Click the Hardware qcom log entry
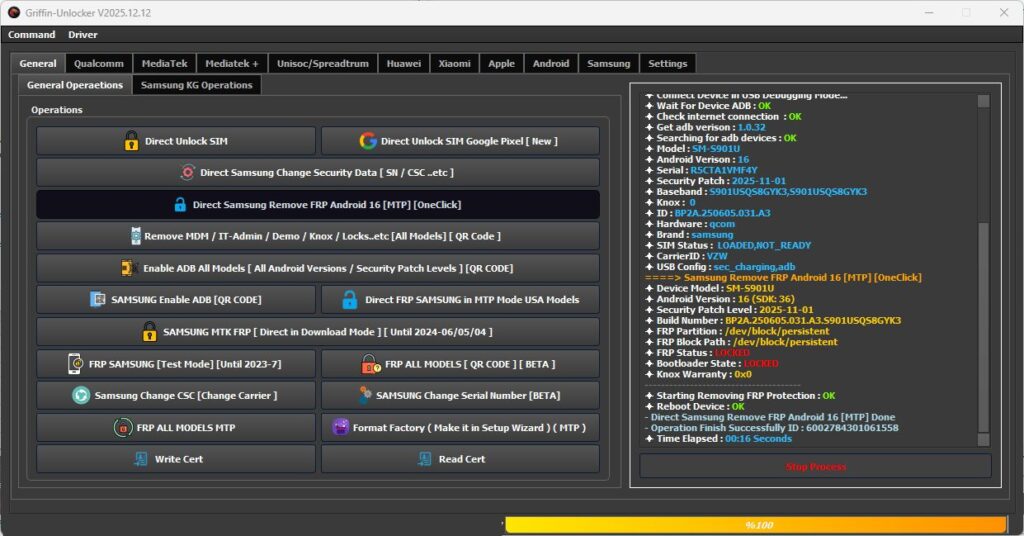The height and width of the screenshot is (536, 1024). point(690,224)
